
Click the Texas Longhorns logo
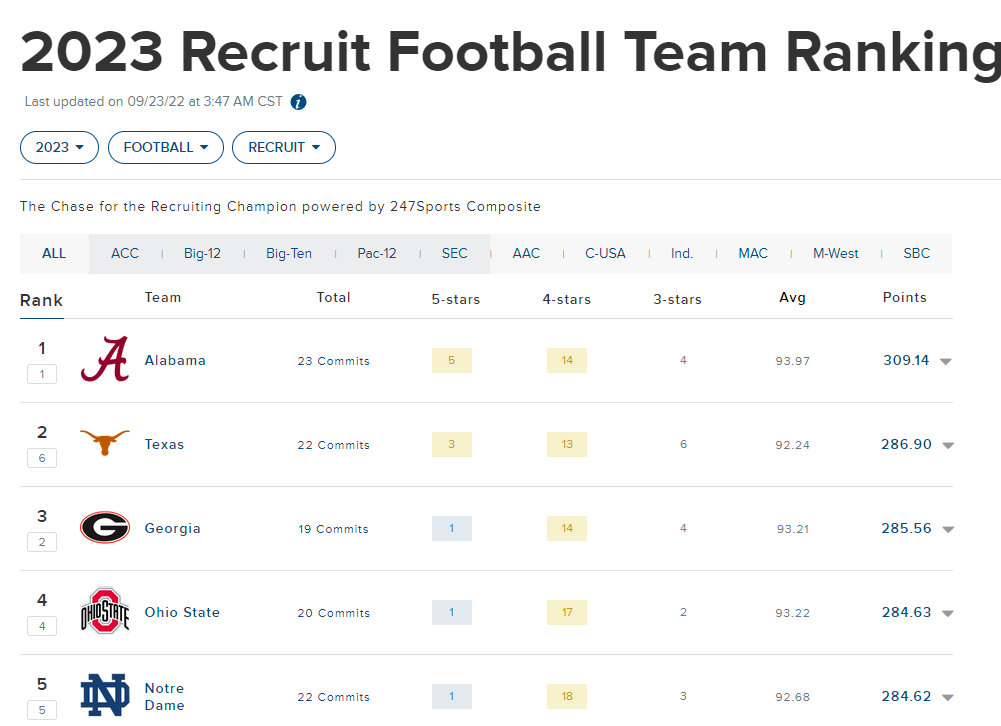105,444
